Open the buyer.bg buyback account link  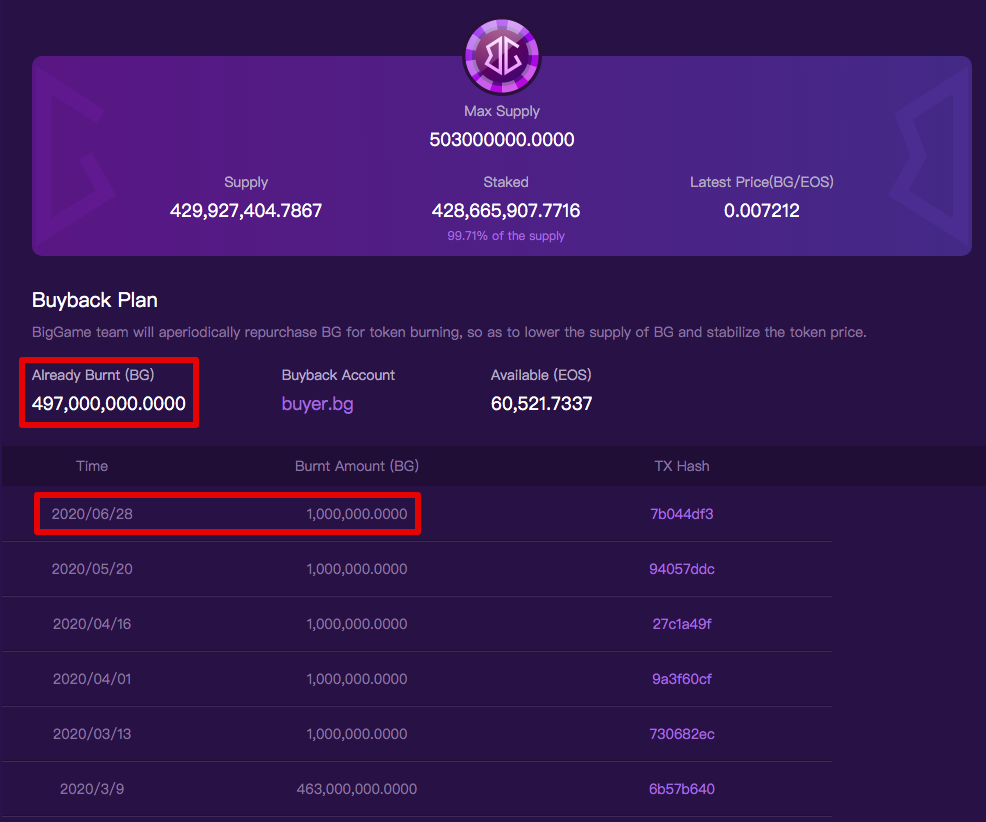(x=318, y=404)
